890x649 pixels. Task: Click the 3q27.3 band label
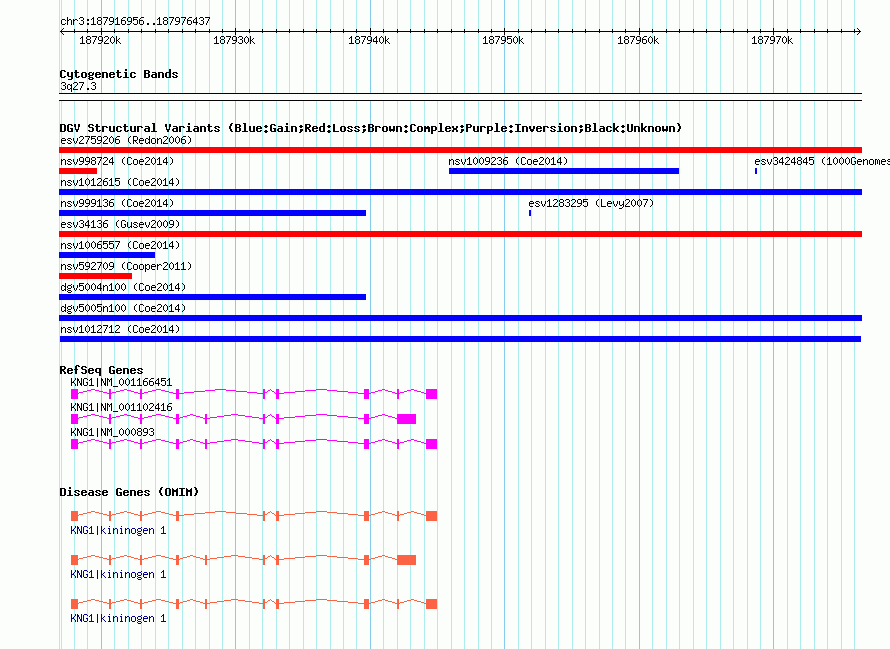[78, 86]
